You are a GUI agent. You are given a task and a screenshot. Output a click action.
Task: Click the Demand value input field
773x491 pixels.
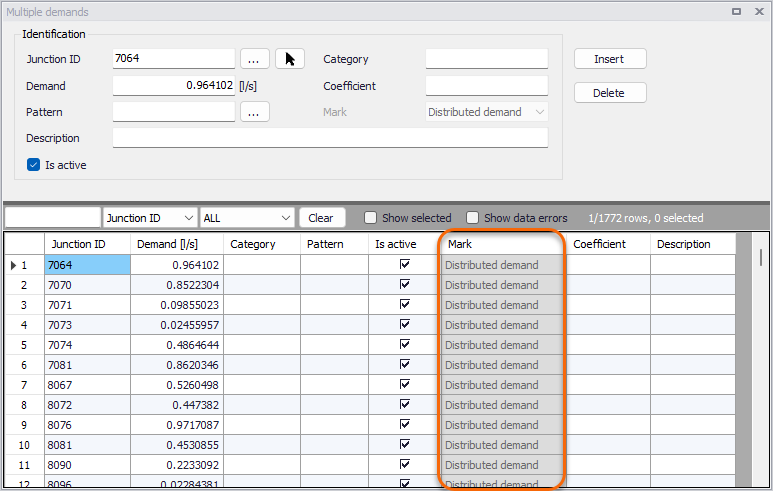click(174, 85)
